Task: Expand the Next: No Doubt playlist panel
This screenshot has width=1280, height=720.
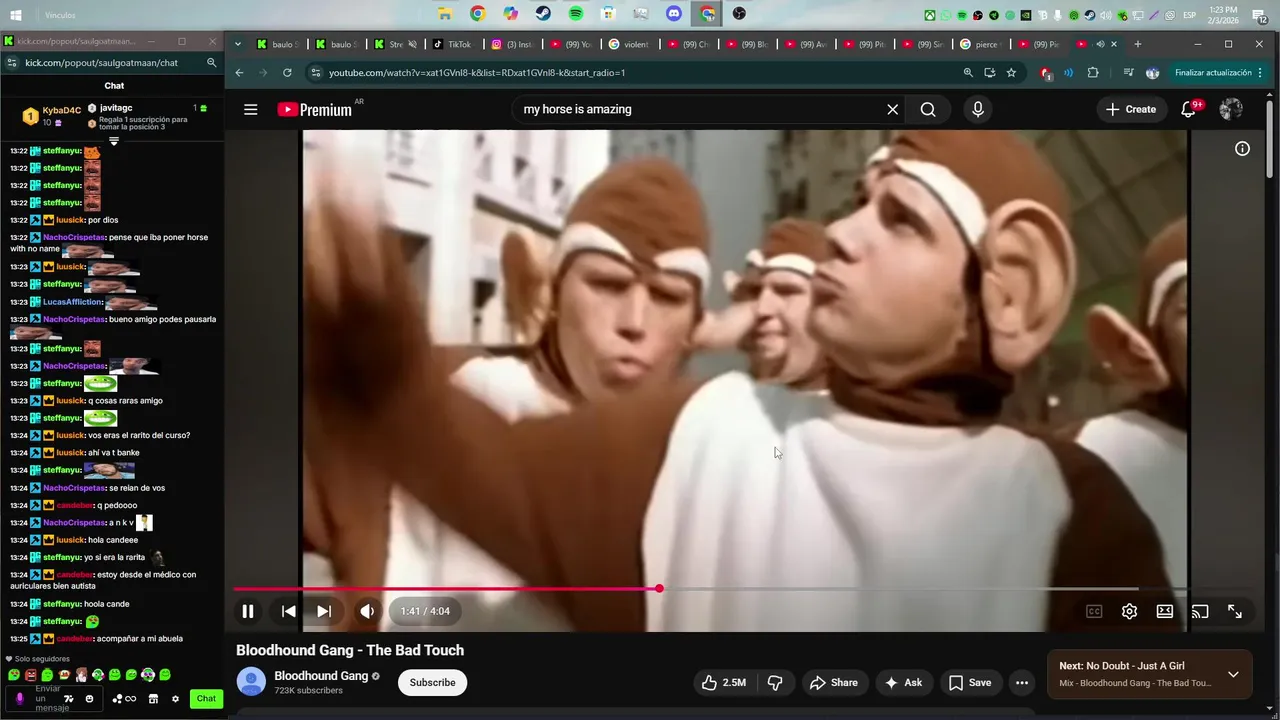Action: 1233,674
